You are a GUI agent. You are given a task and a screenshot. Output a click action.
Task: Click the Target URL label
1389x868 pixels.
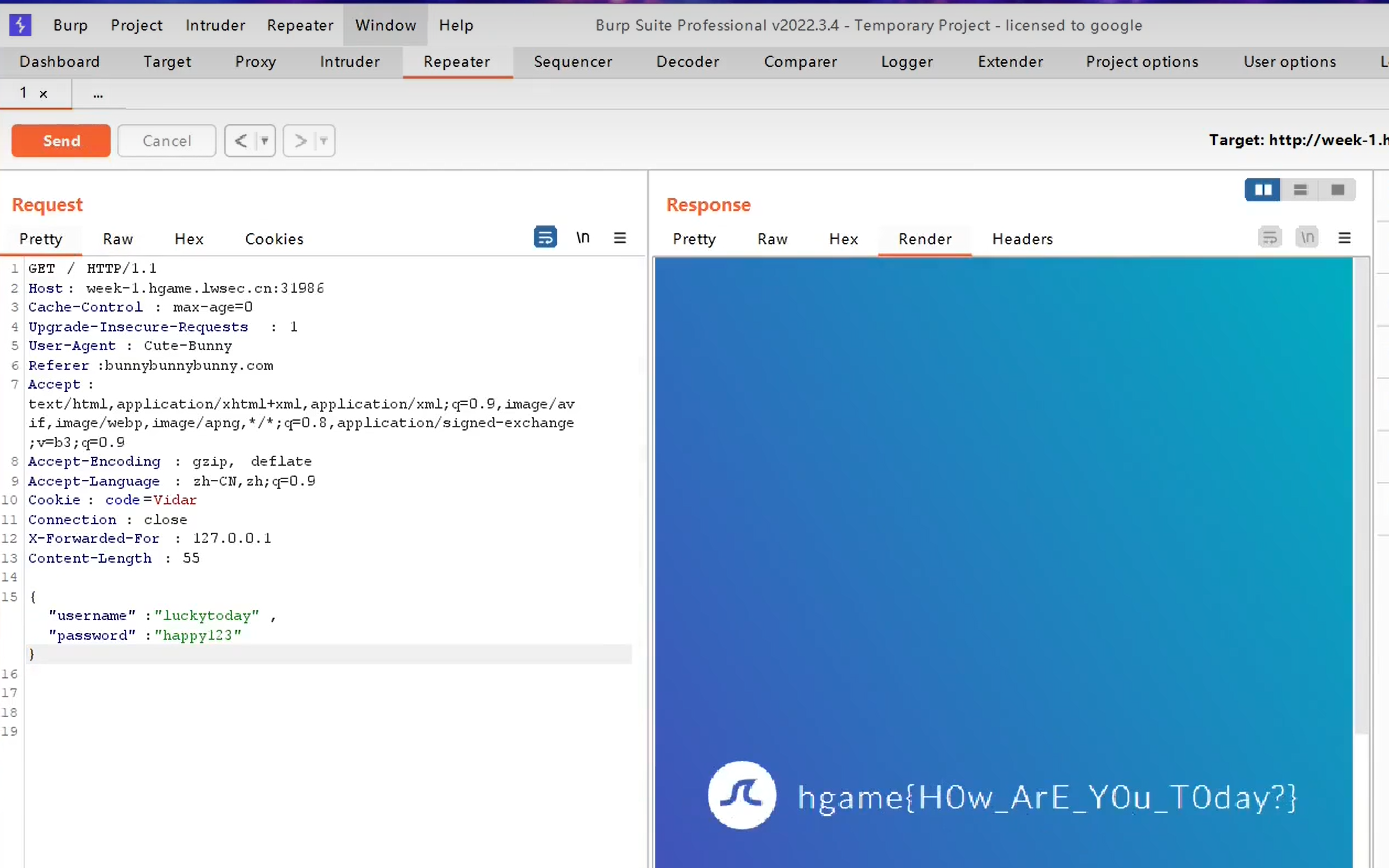tap(1298, 140)
